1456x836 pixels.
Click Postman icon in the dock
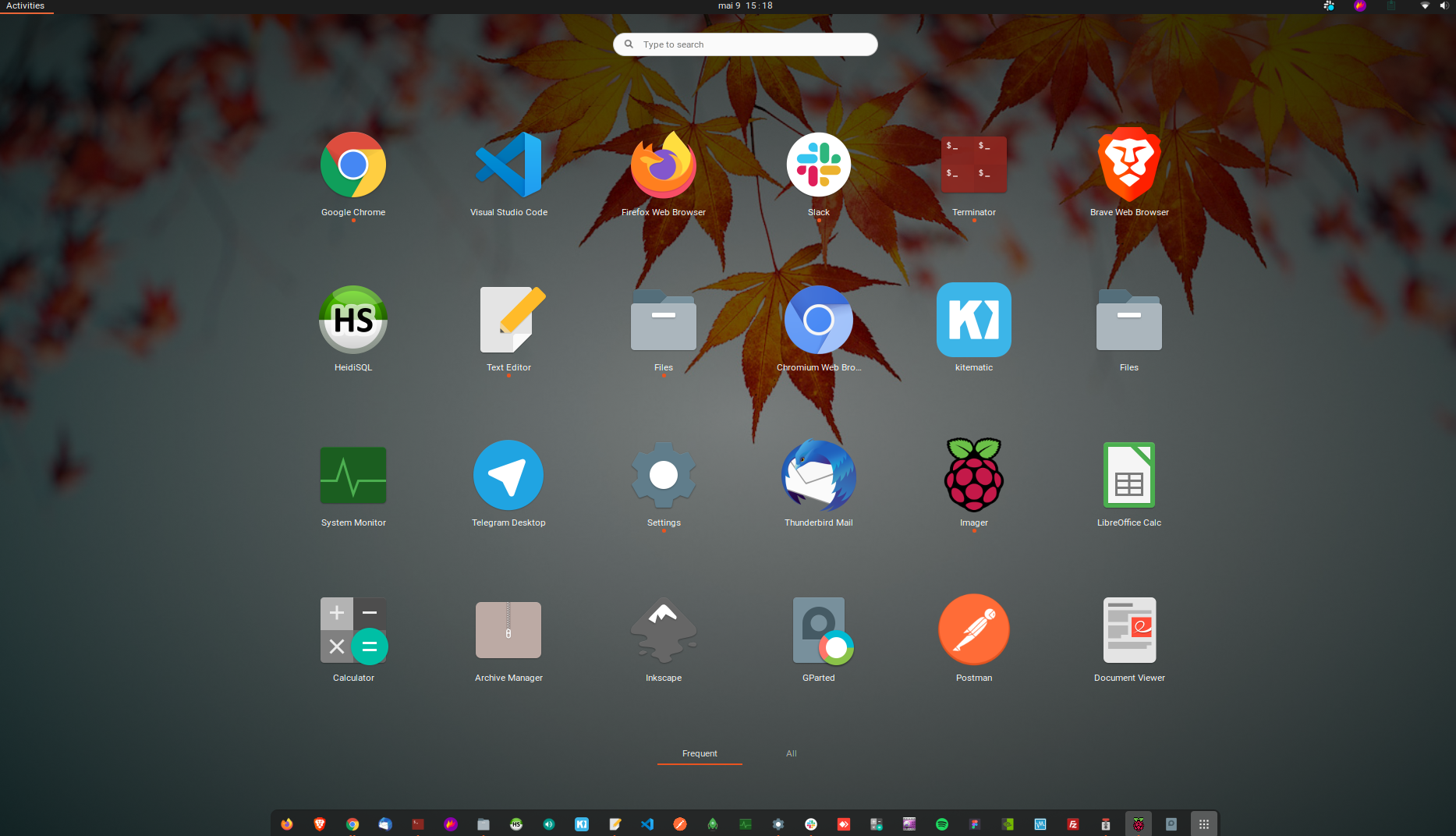[680, 824]
